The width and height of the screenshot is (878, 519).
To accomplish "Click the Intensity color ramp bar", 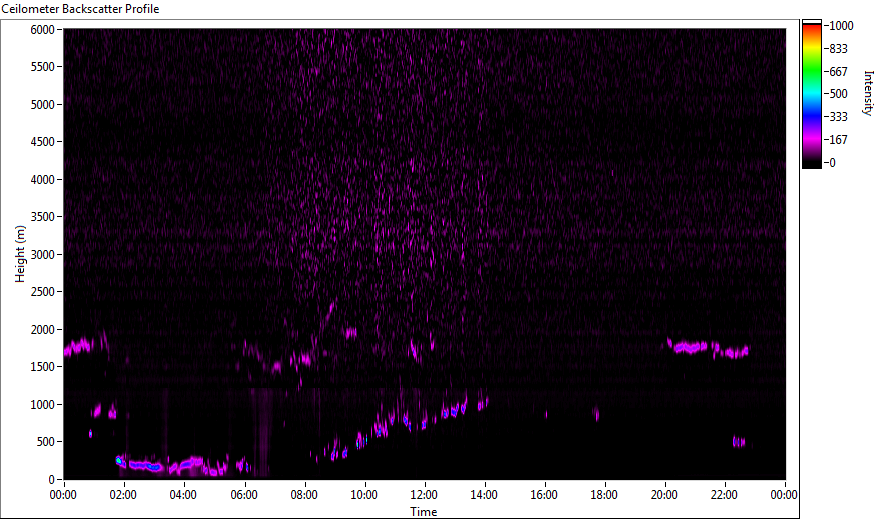I will (x=812, y=93).
